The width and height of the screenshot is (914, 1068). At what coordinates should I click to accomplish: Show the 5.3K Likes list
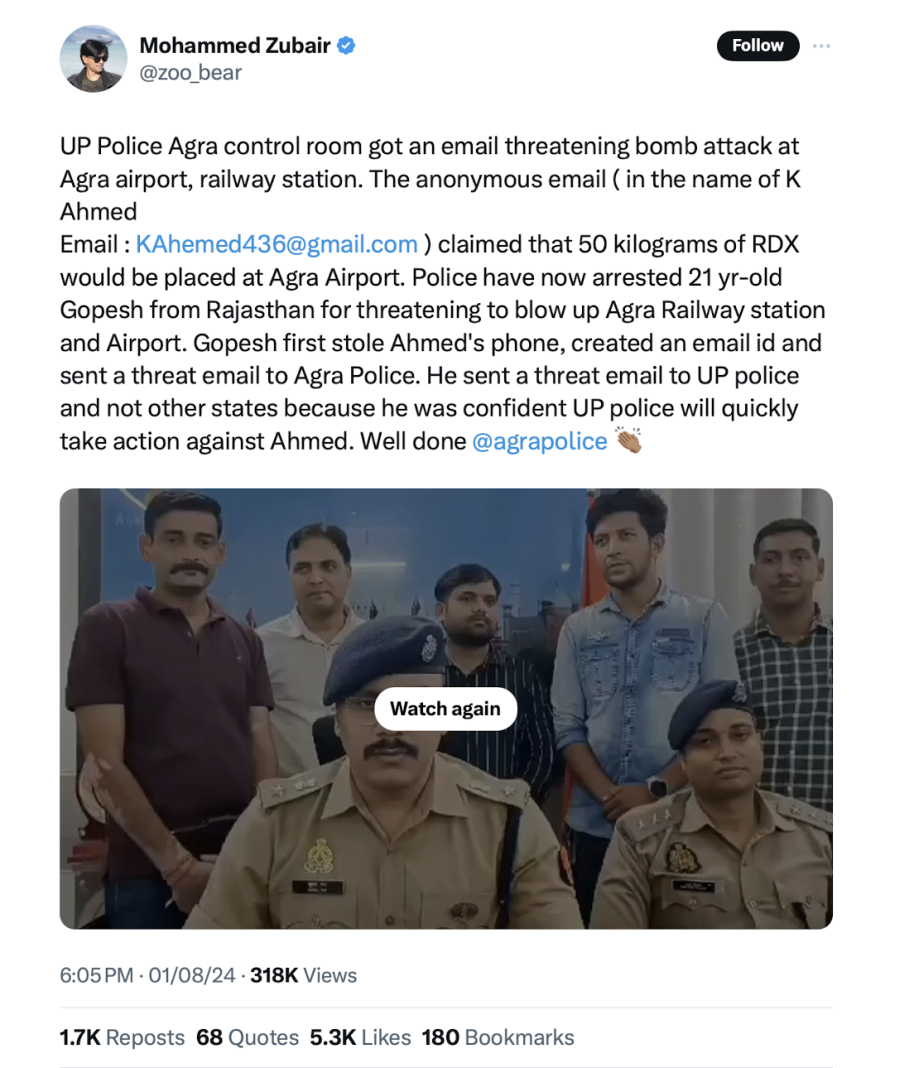(x=360, y=1037)
